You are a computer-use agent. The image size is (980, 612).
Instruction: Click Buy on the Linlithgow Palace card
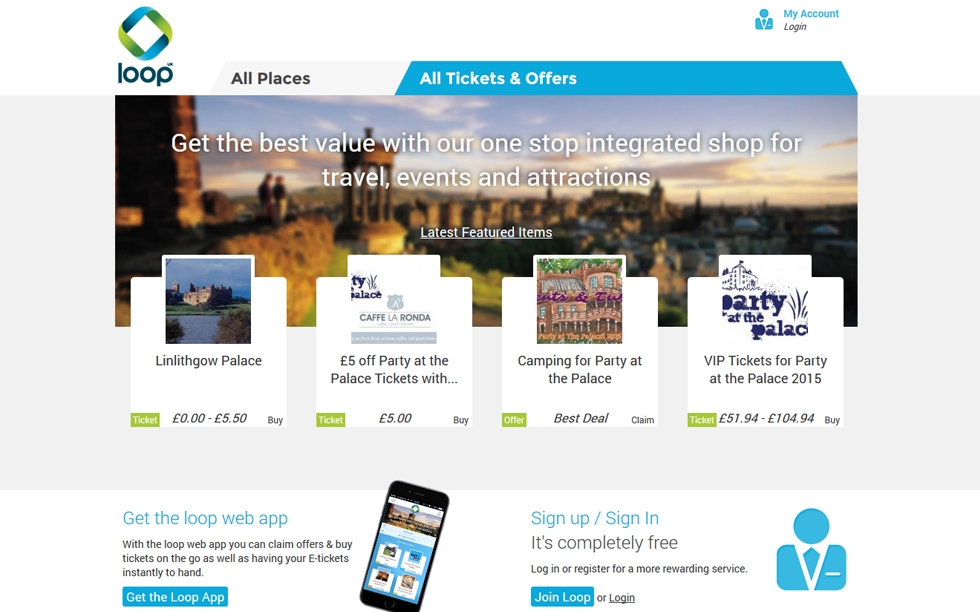click(x=275, y=420)
